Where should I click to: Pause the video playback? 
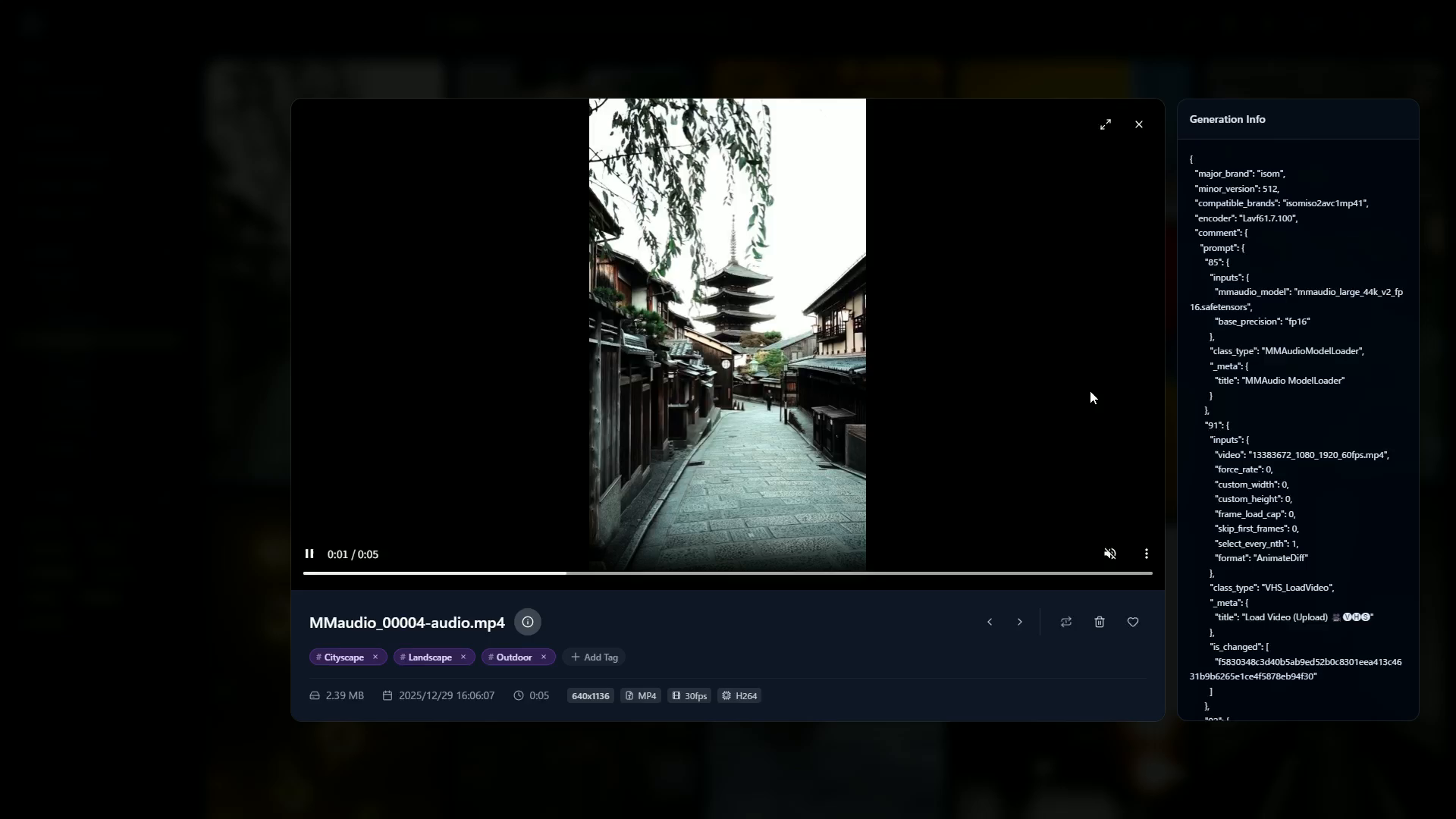point(309,554)
